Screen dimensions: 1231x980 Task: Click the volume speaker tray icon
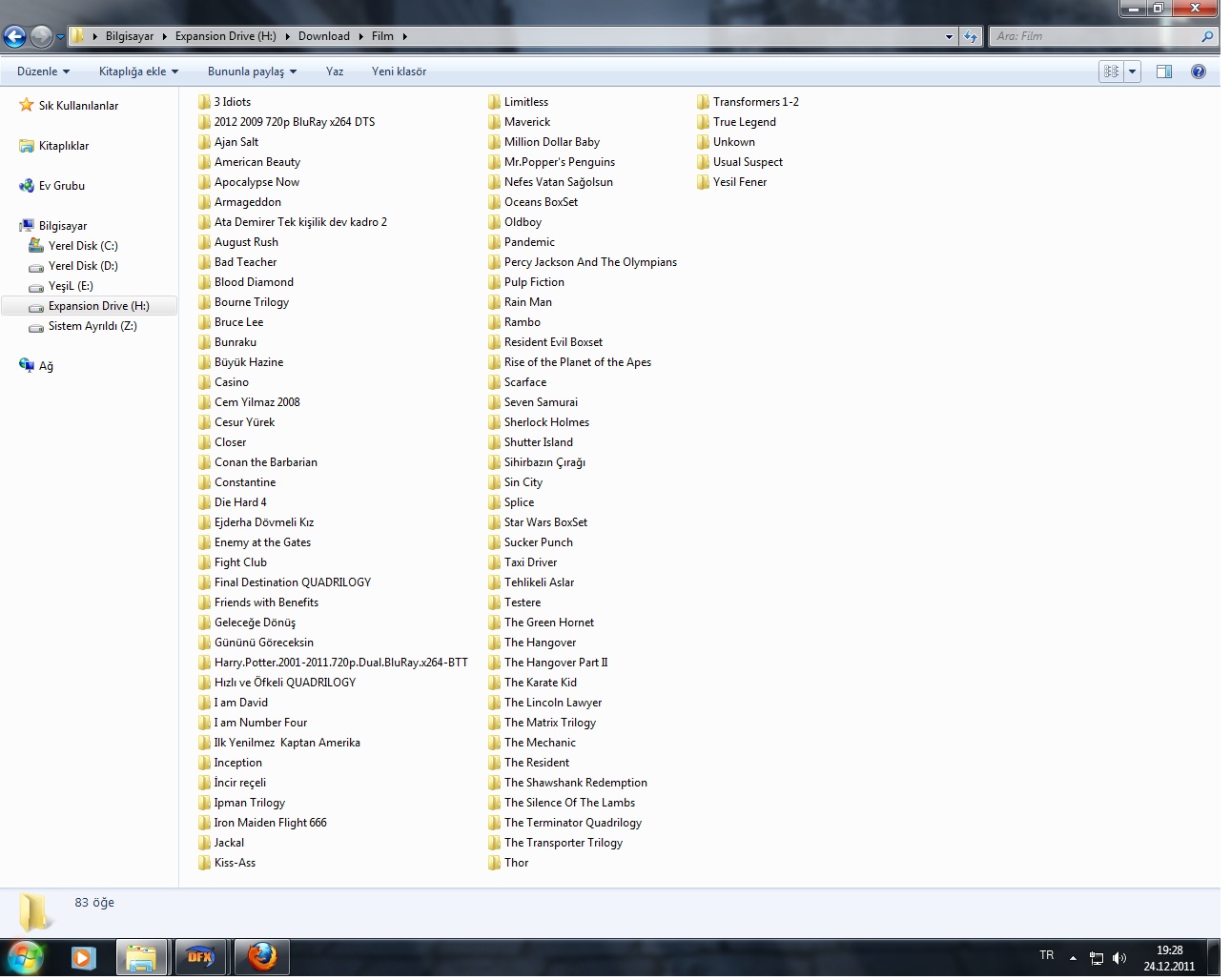(x=1119, y=958)
